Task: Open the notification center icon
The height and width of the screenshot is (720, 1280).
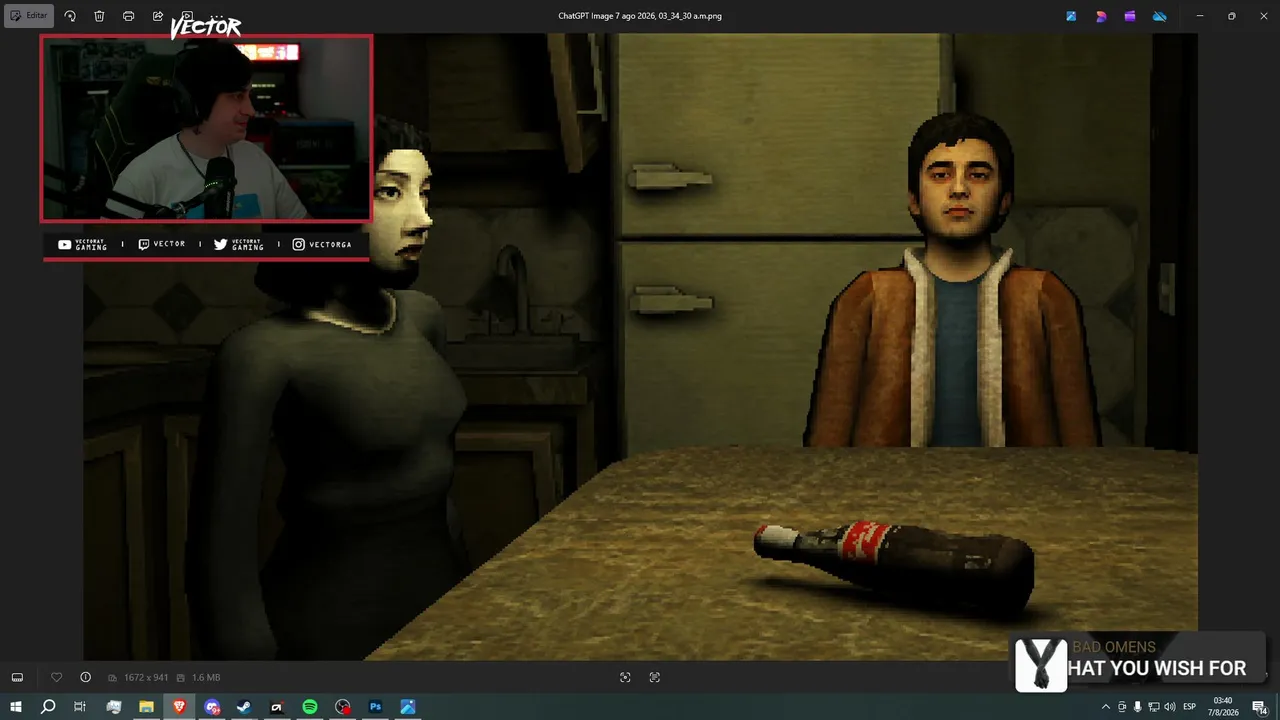Action: 1259,707
